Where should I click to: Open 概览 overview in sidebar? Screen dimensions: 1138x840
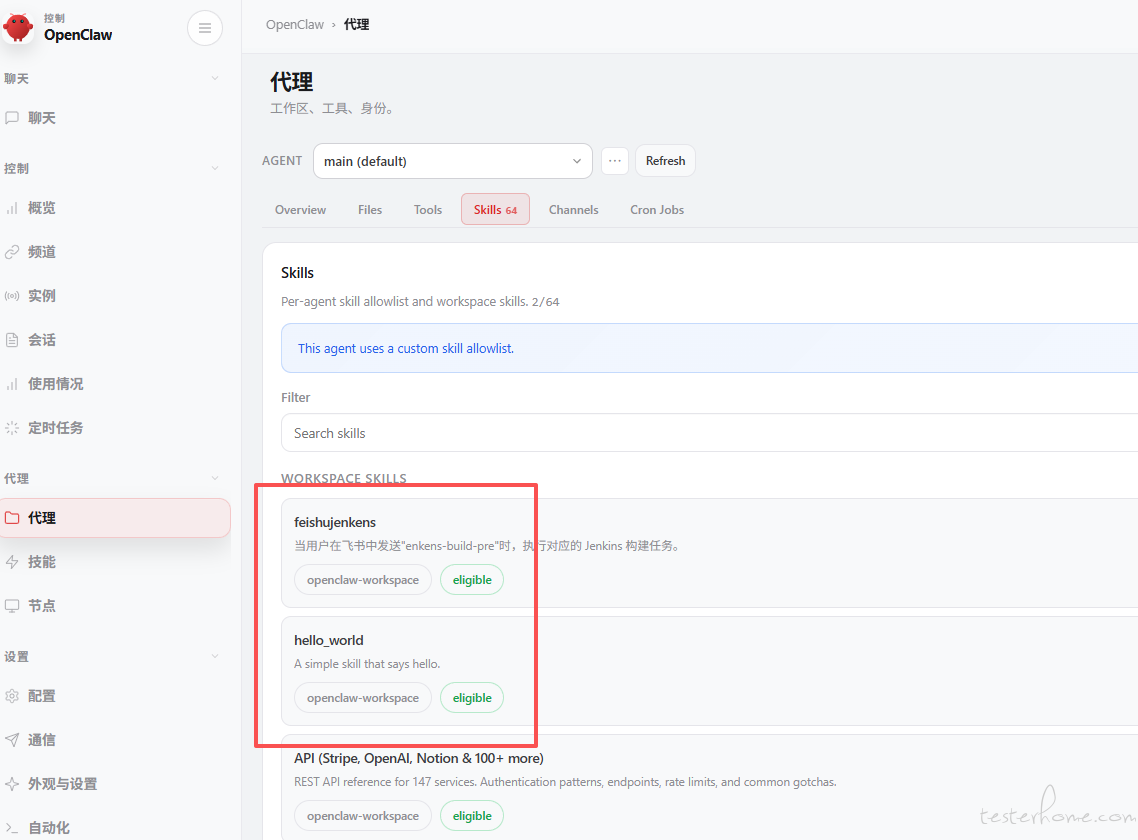42,208
